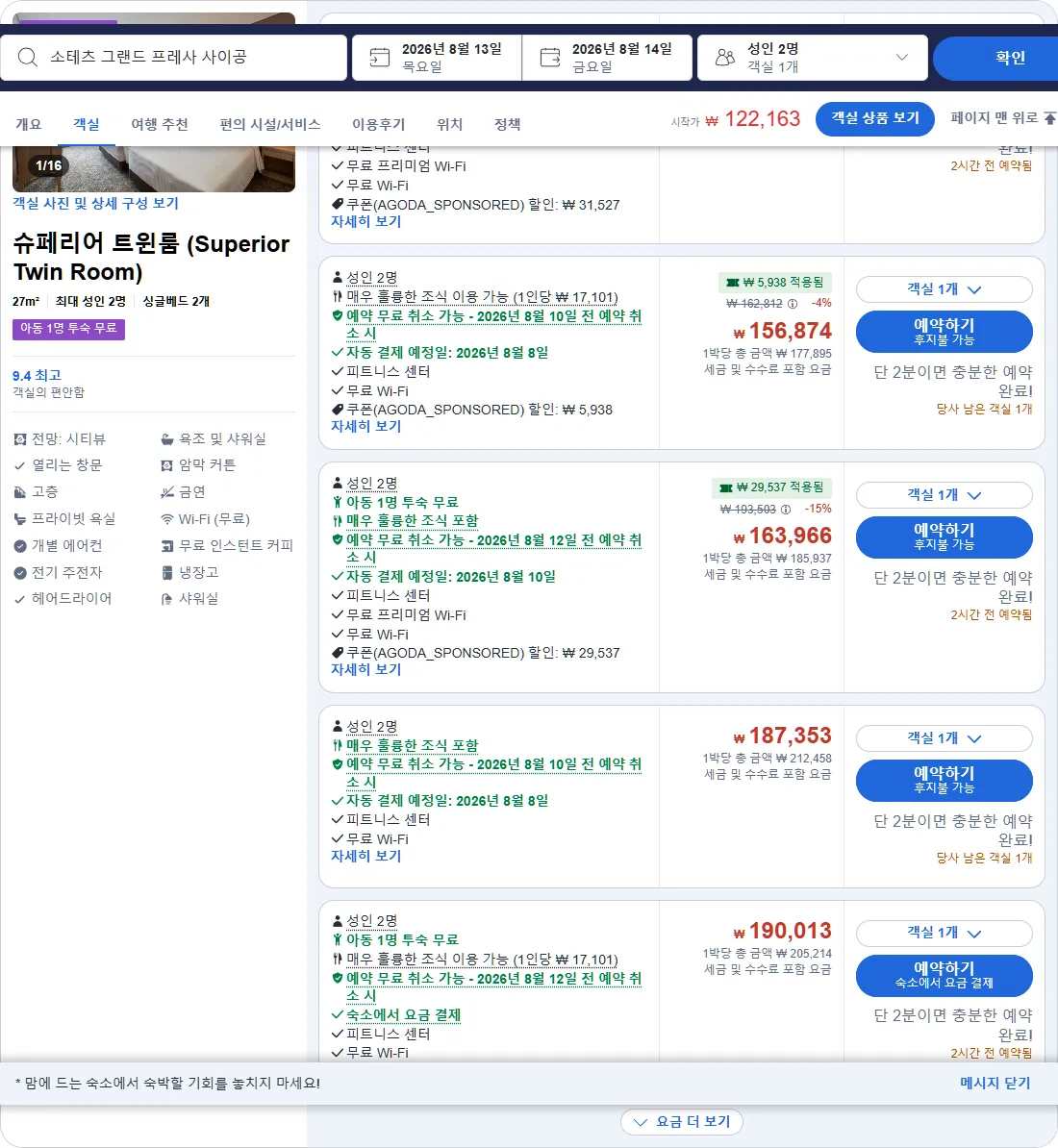
Task: Click the 시티뷰 view amenity icon
Action: coord(20,439)
